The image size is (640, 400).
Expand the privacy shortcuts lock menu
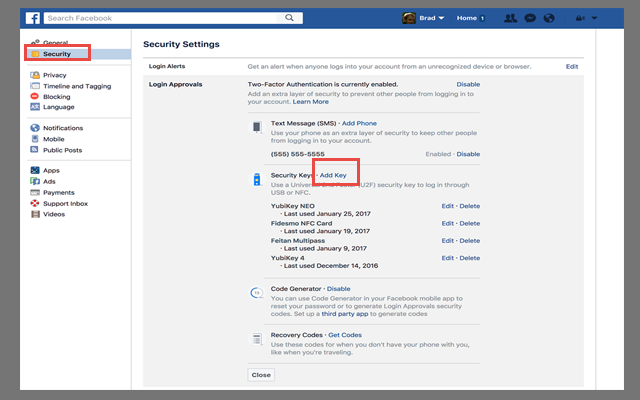coord(582,18)
